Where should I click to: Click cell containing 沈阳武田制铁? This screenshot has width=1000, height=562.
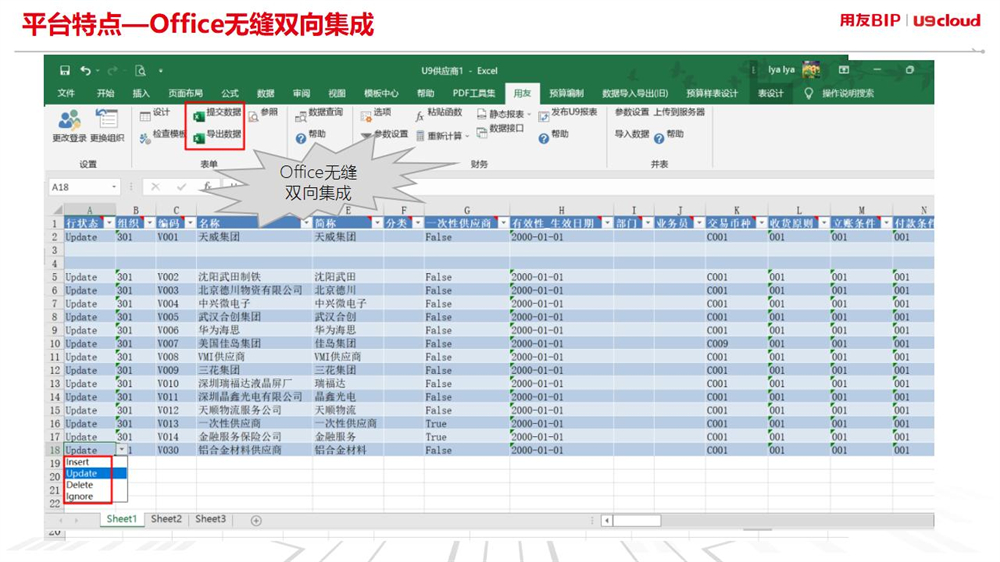point(254,277)
